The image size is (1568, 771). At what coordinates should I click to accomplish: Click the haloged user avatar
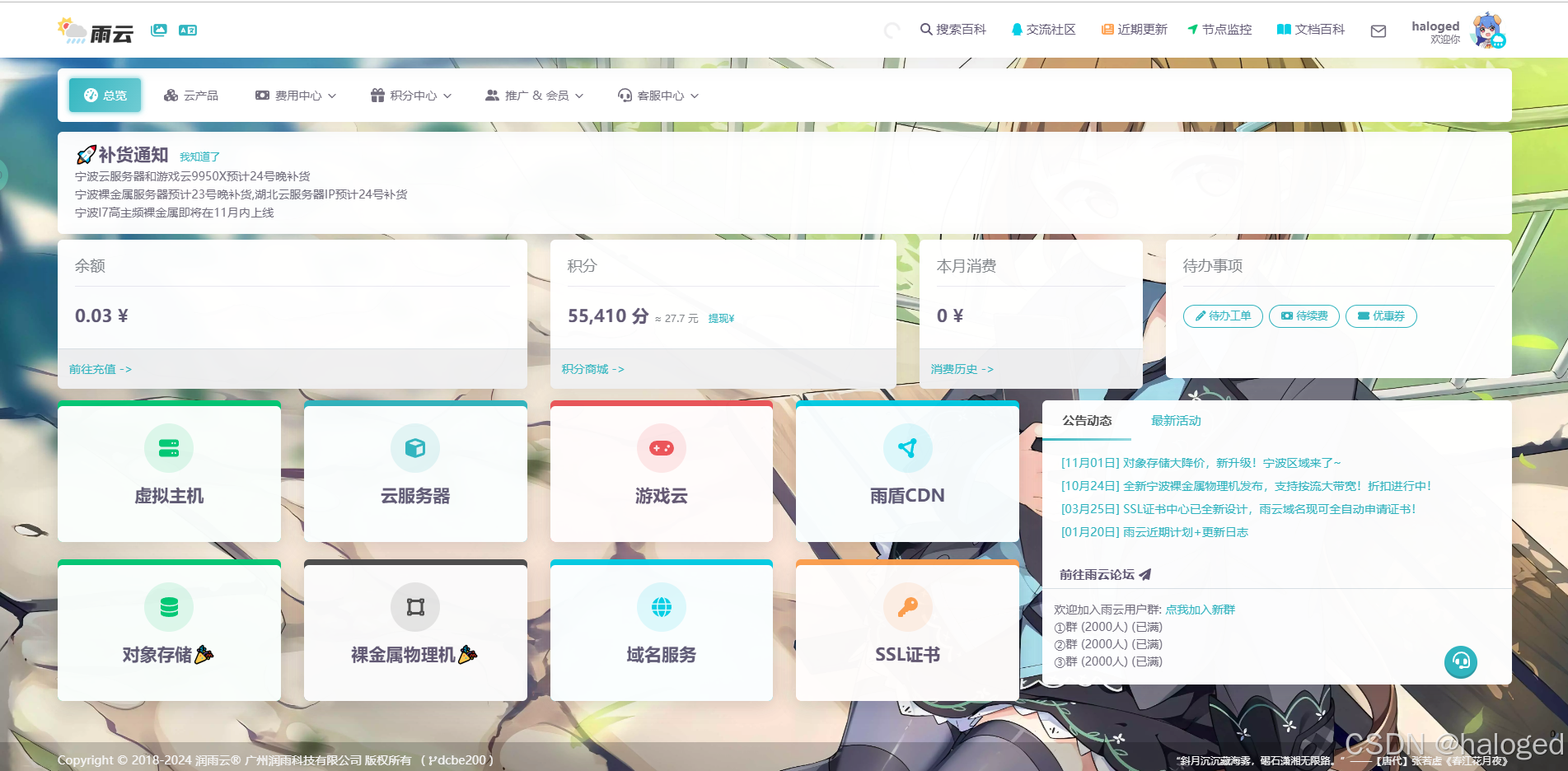point(1488,30)
